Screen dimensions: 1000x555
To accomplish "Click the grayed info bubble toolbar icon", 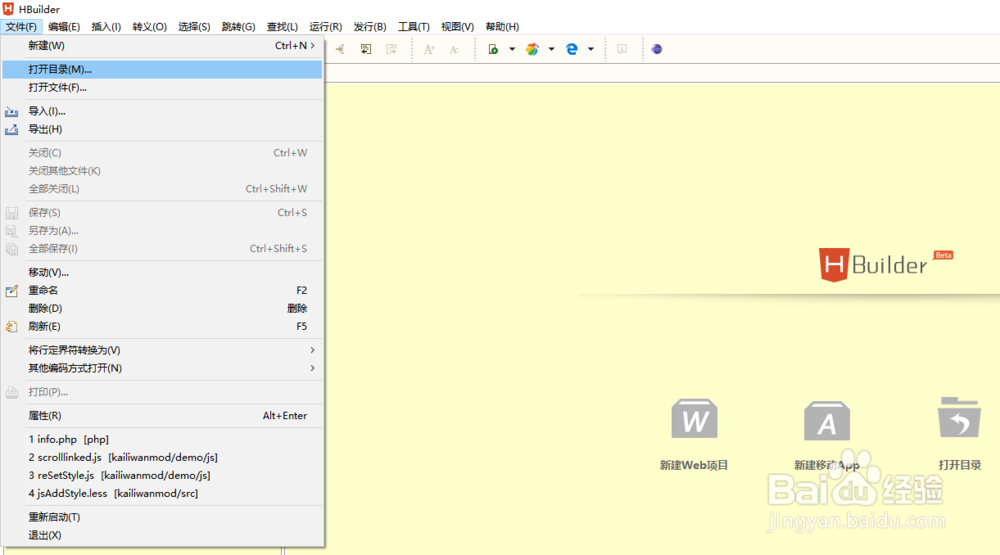I will click(x=622, y=49).
